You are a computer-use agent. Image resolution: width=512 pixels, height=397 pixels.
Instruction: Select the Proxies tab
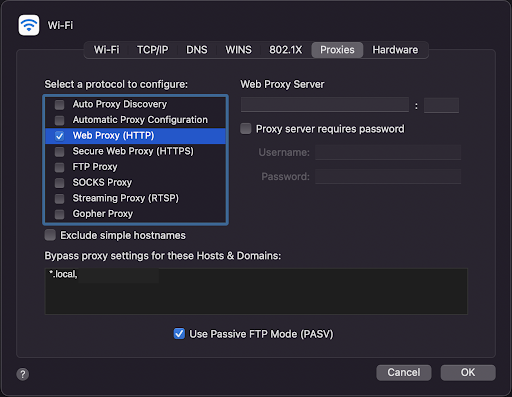click(337, 50)
